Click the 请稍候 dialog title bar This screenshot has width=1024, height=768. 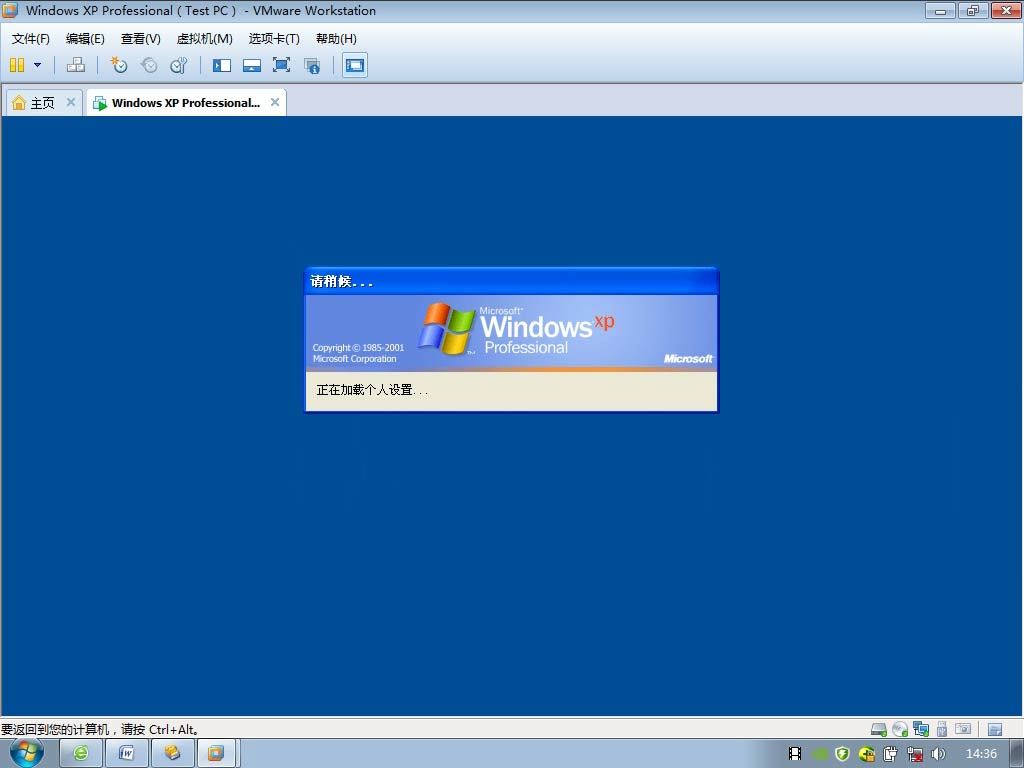[511, 281]
